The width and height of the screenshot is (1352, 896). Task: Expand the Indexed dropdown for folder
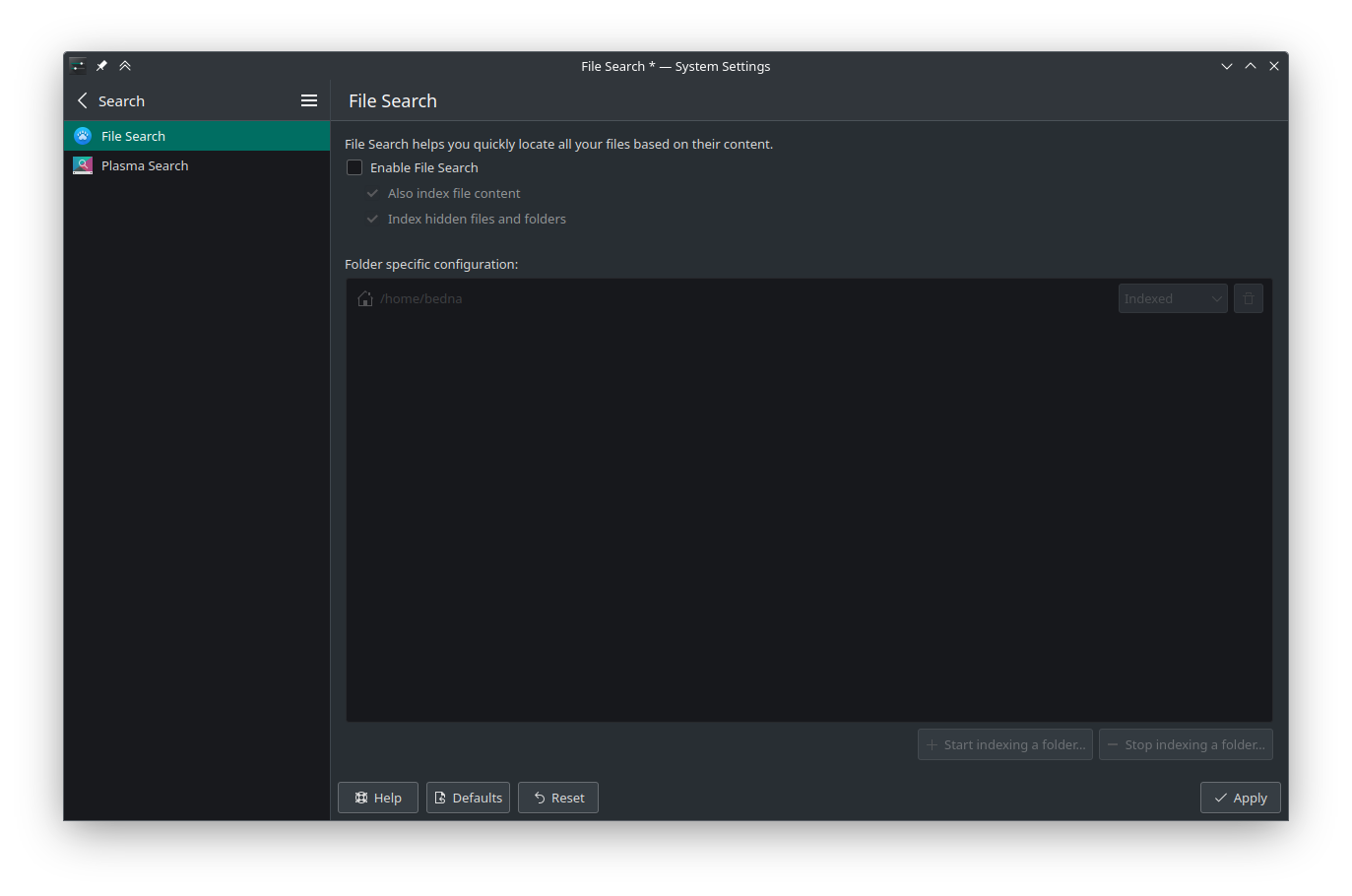[x=1172, y=298]
